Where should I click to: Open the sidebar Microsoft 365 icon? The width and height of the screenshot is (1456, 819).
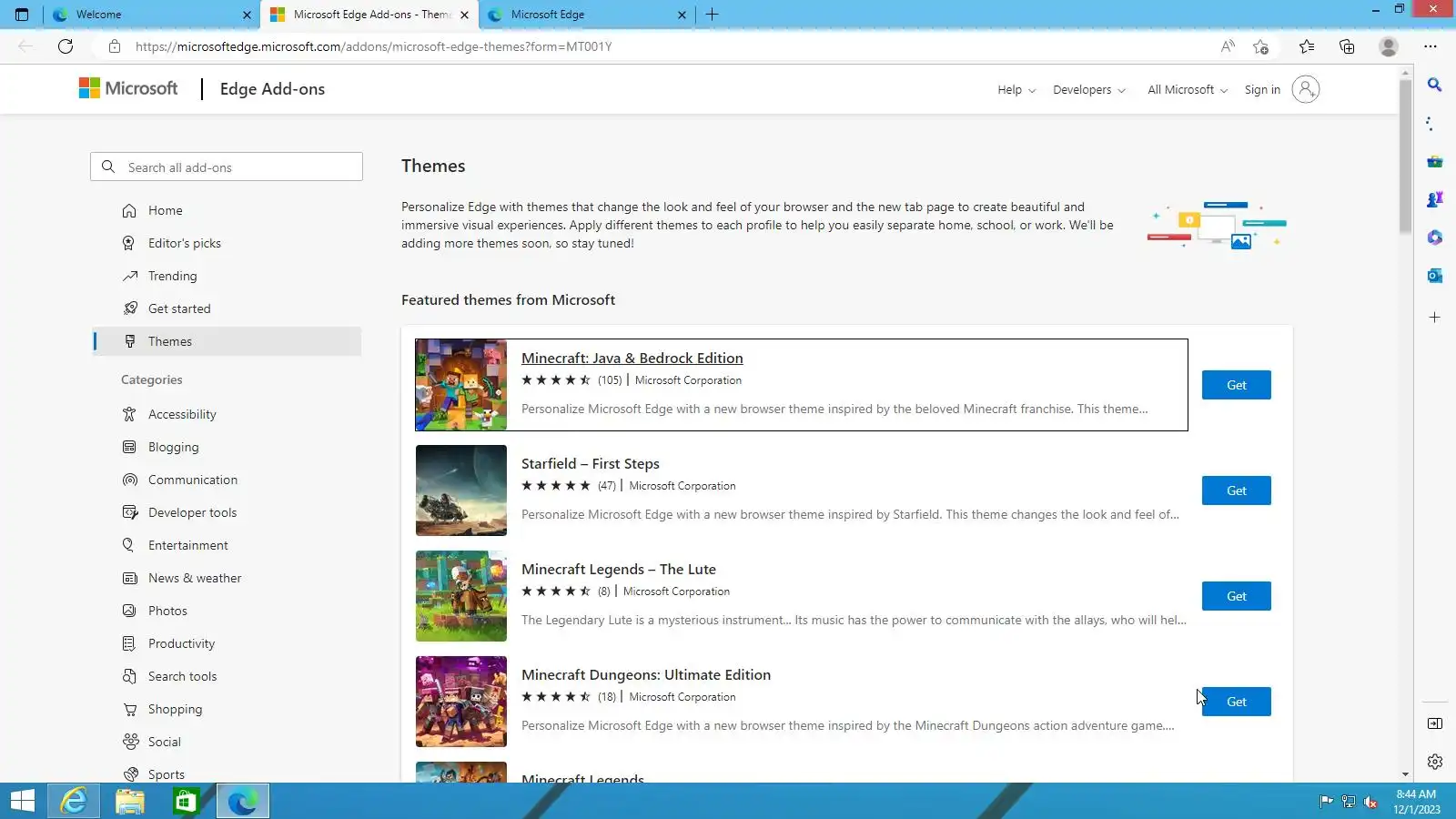tap(1435, 238)
